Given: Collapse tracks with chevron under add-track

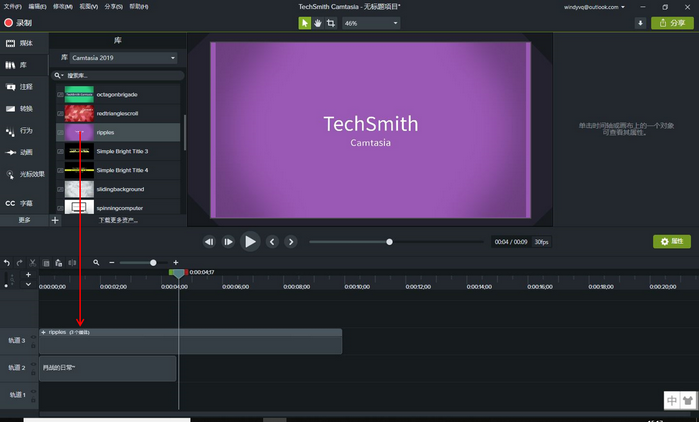Looking at the screenshot, I should (x=28, y=284).
